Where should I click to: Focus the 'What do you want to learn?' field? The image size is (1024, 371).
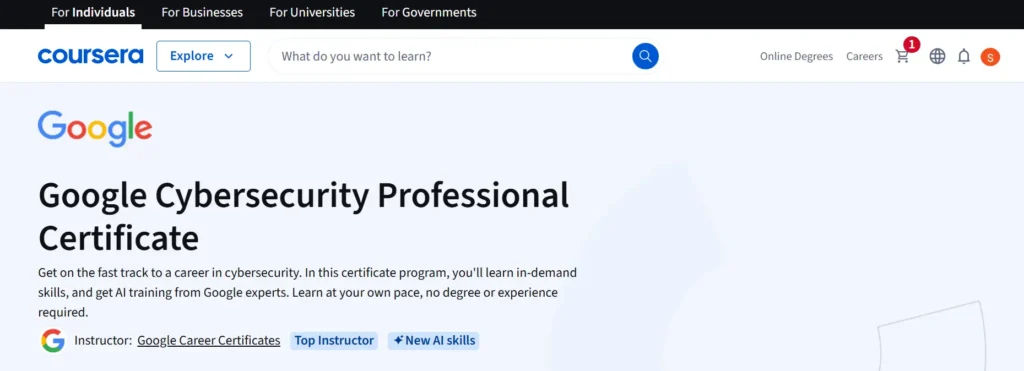tap(451, 56)
